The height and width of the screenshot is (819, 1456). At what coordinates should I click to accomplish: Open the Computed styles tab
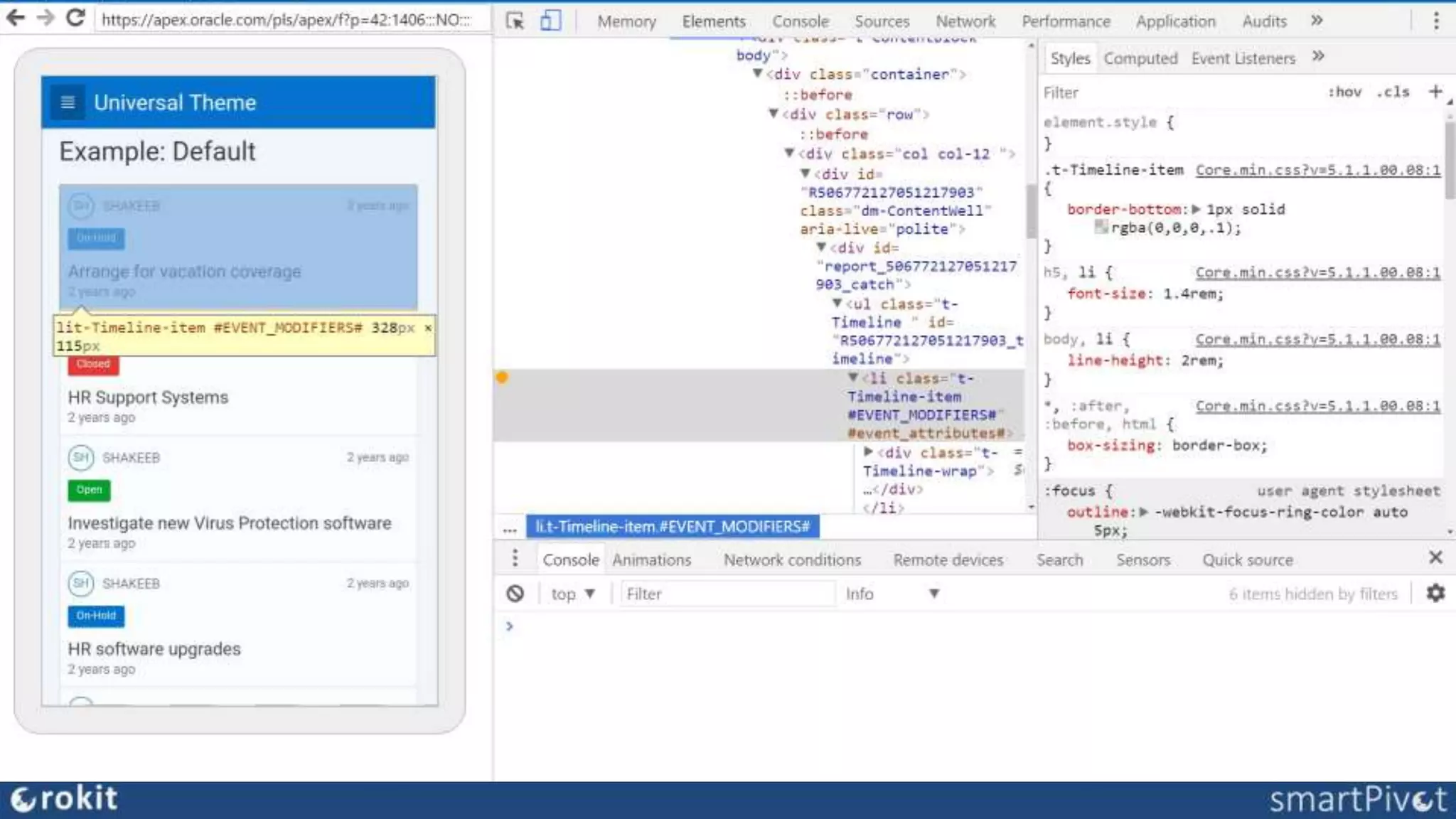[x=1140, y=58]
